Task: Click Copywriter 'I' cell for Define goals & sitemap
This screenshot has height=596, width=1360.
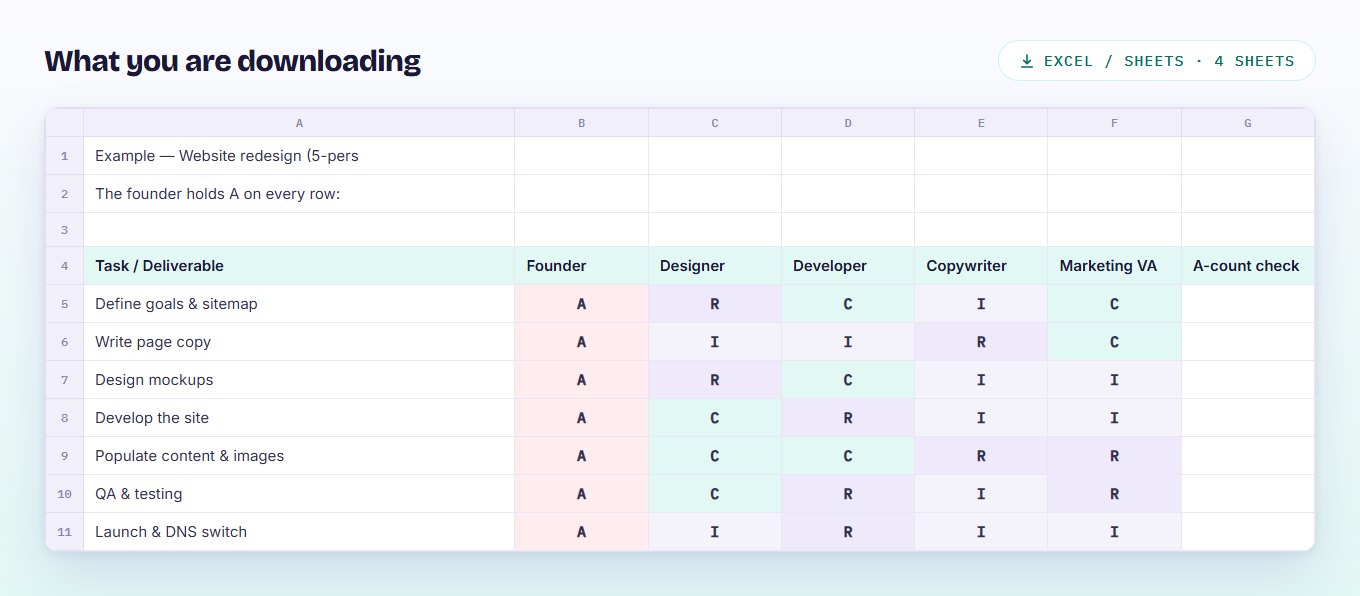Action: click(981, 304)
